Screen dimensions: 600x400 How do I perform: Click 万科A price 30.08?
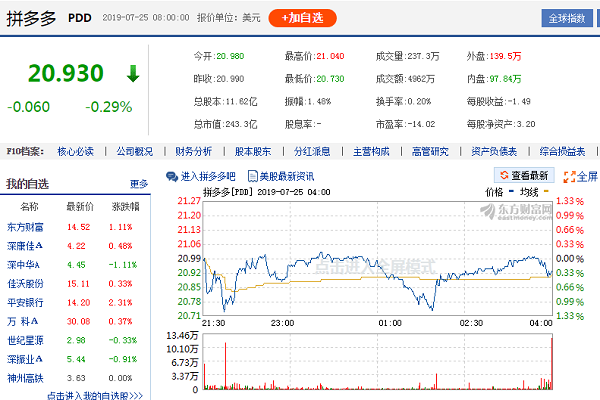(78, 322)
